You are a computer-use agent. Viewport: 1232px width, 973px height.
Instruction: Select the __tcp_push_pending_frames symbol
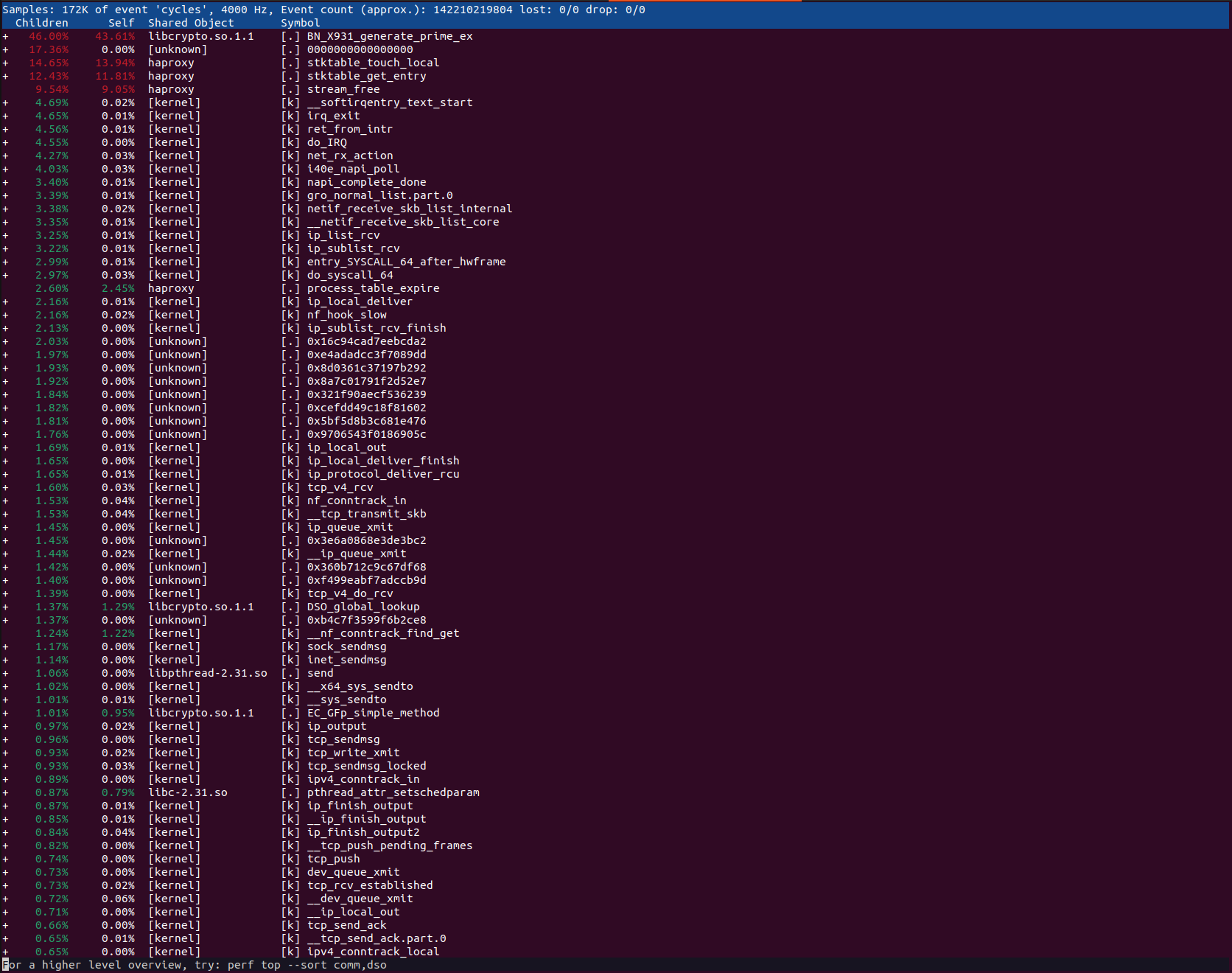coord(390,845)
